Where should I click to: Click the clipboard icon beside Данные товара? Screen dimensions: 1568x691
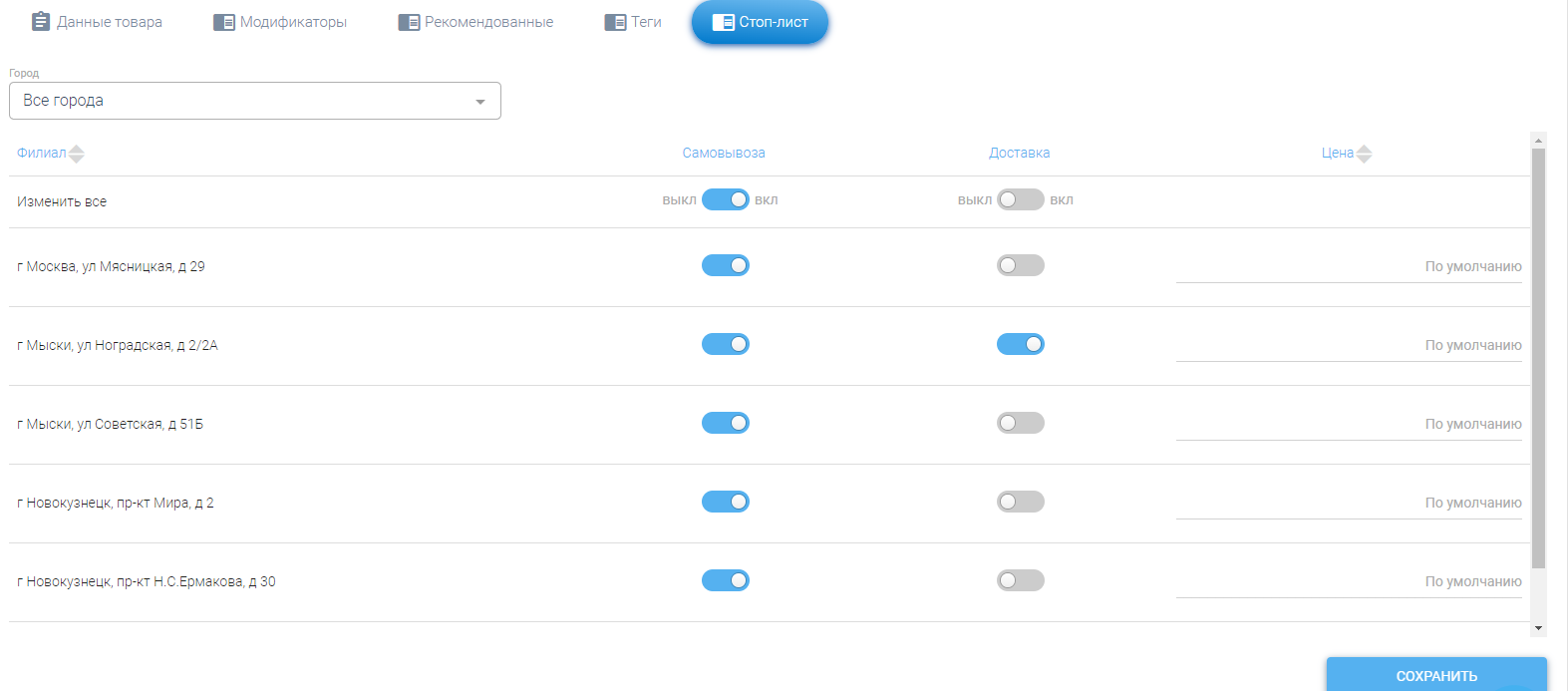(x=41, y=21)
